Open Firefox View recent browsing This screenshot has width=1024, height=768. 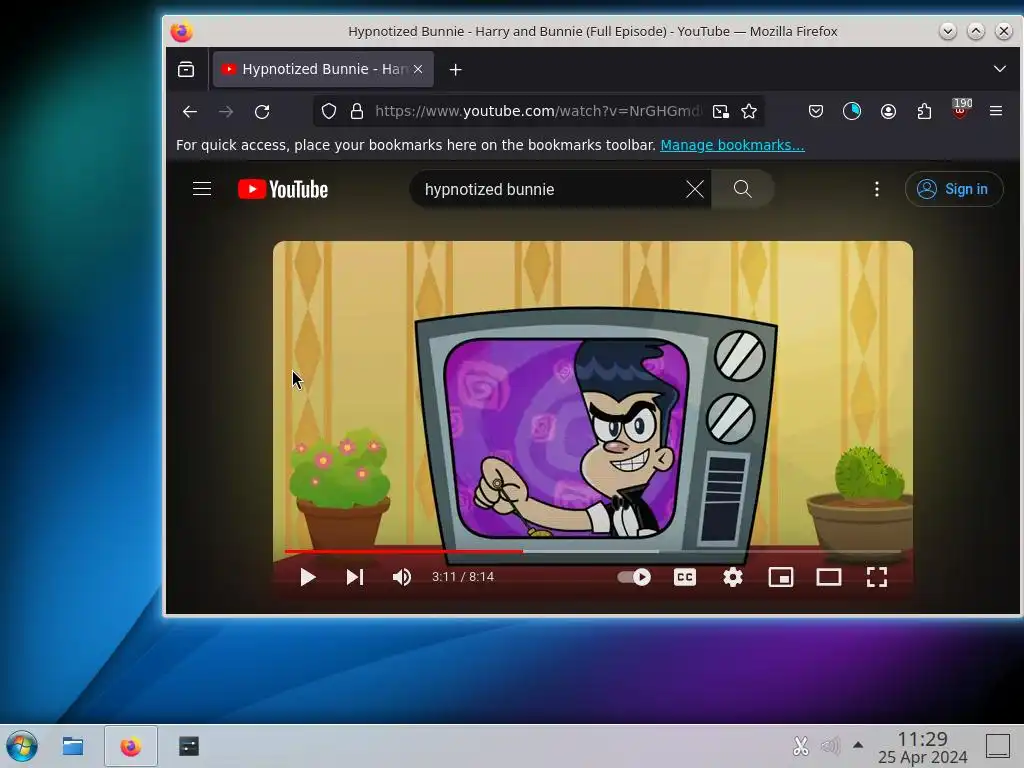(186, 69)
